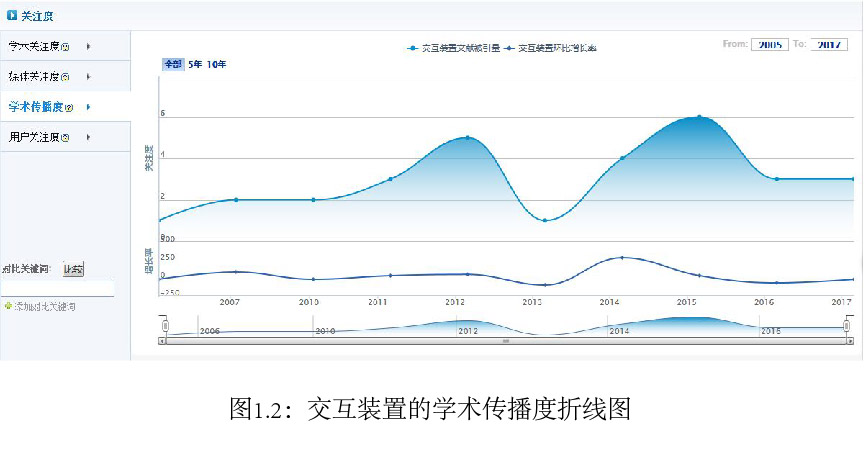Click help icon beside 用户关注度

click(65, 137)
